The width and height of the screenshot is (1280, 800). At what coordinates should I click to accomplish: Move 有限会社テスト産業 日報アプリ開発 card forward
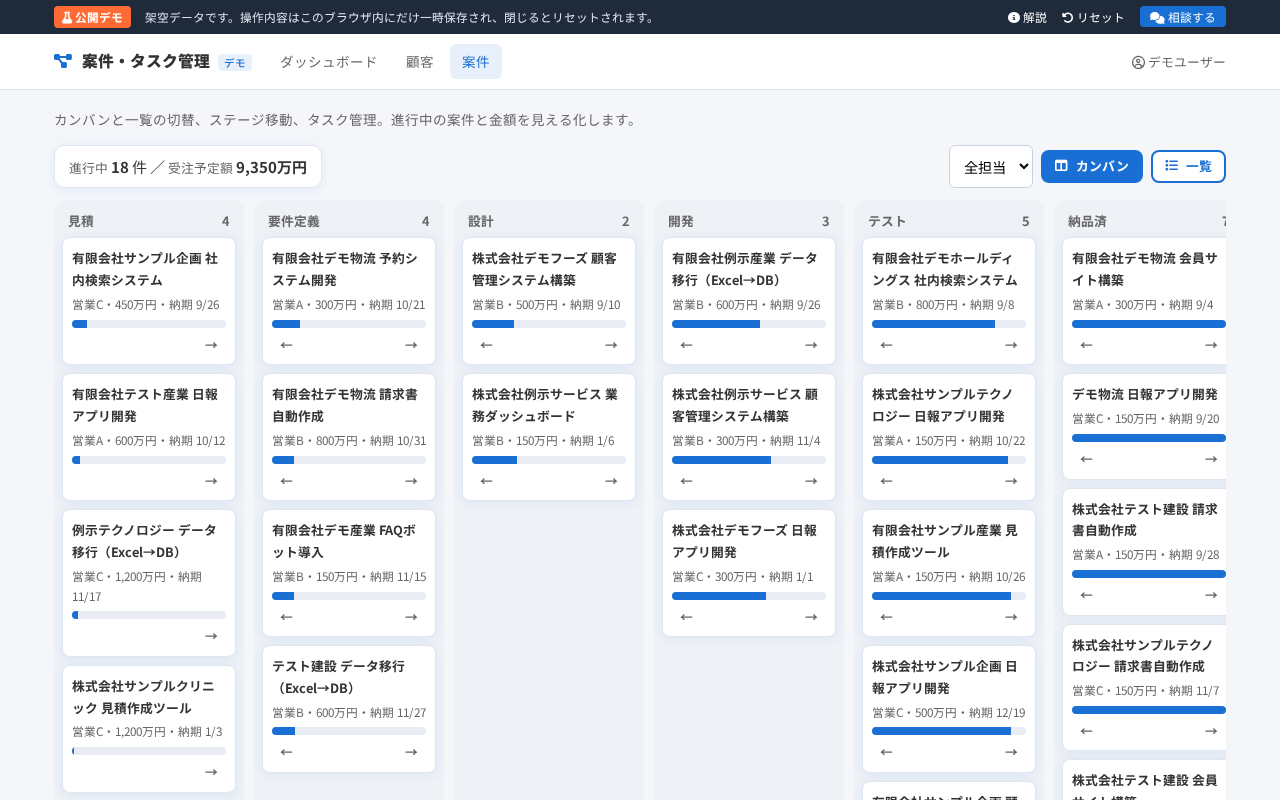211,481
